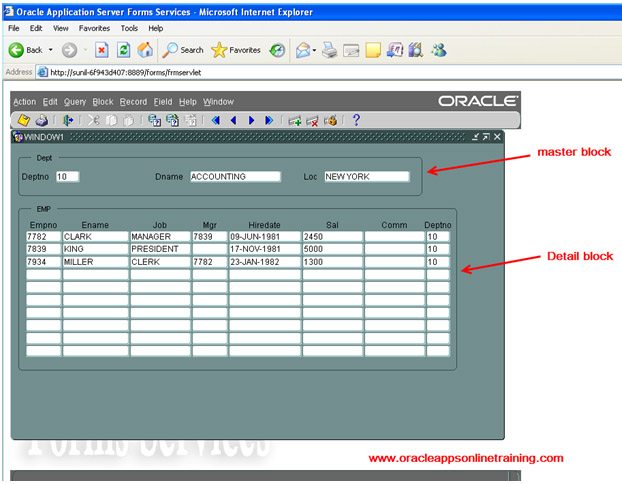Click the Enter Query toolbar icon
Viewport: 622px width, 484px height.
point(155,120)
